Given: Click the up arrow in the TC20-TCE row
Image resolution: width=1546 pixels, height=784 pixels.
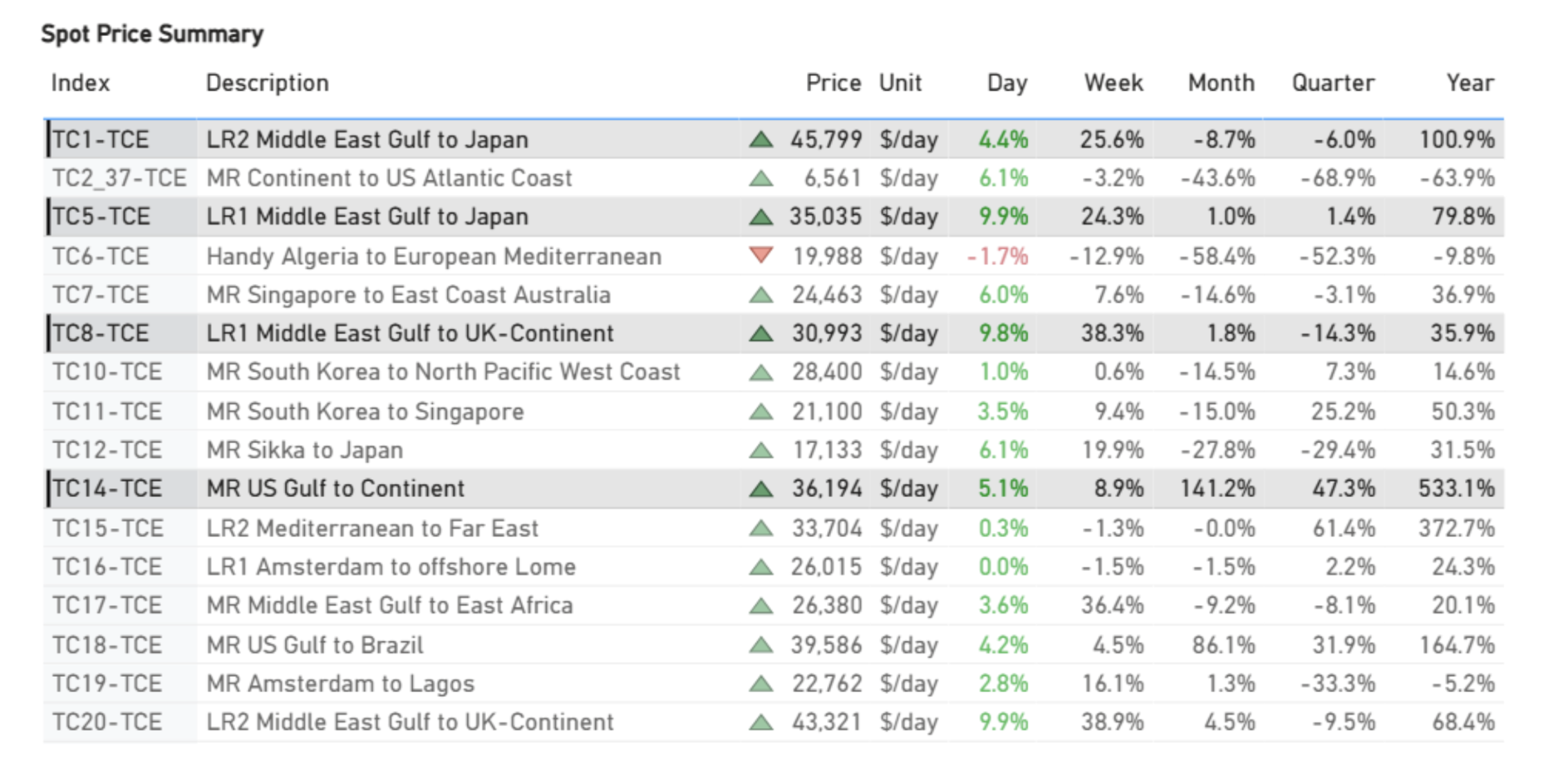Looking at the screenshot, I should [761, 723].
